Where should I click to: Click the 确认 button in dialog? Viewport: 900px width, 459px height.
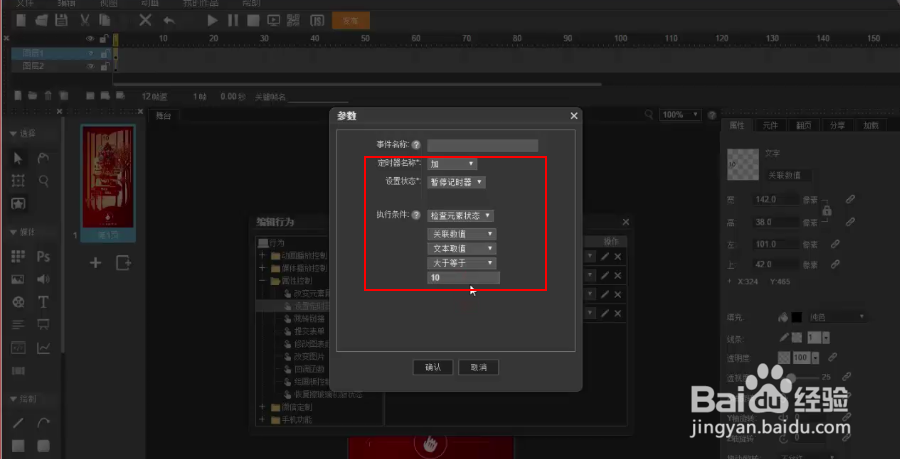click(x=433, y=367)
